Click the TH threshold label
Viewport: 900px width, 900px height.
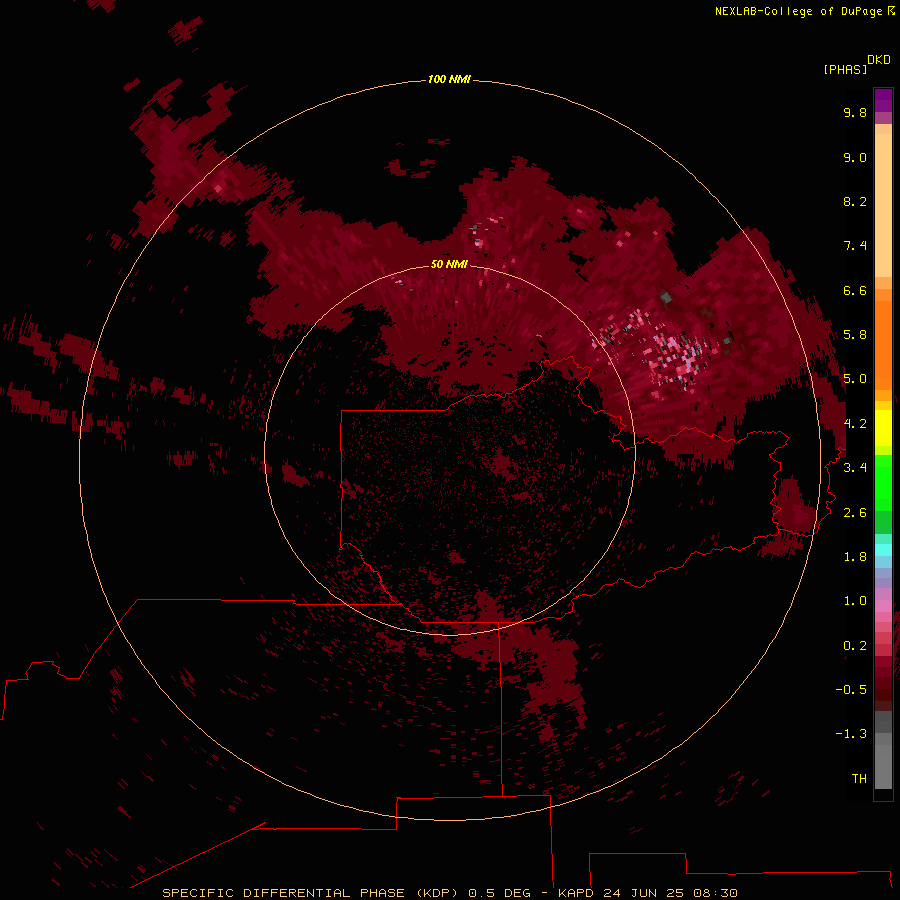(x=859, y=779)
